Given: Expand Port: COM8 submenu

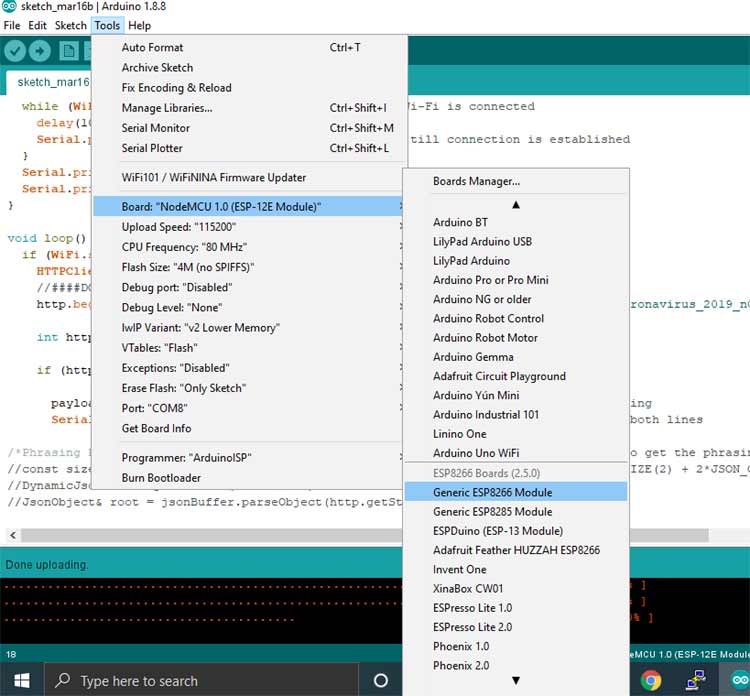Looking at the screenshot, I should pos(248,408).
